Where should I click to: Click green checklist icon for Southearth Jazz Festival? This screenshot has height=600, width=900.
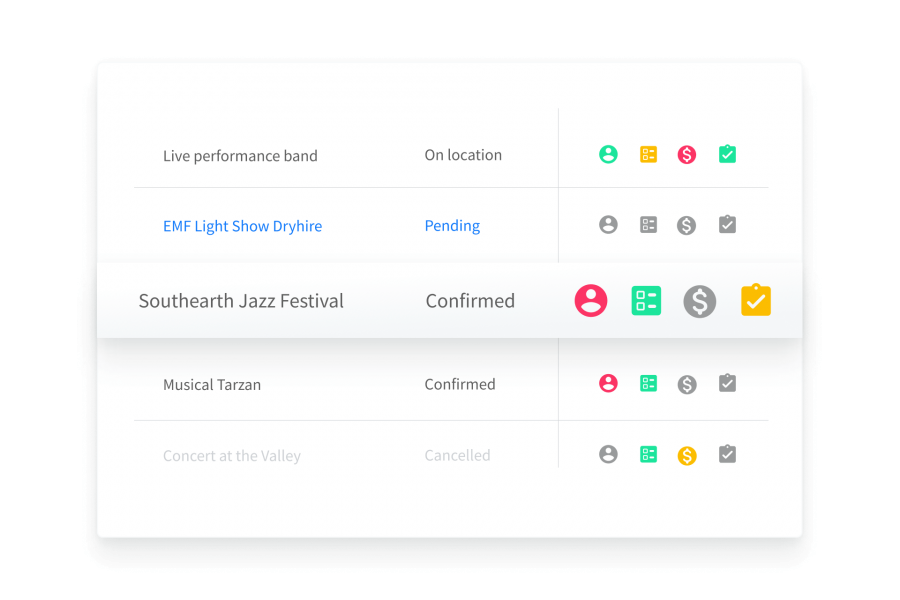tap(646, 301)
